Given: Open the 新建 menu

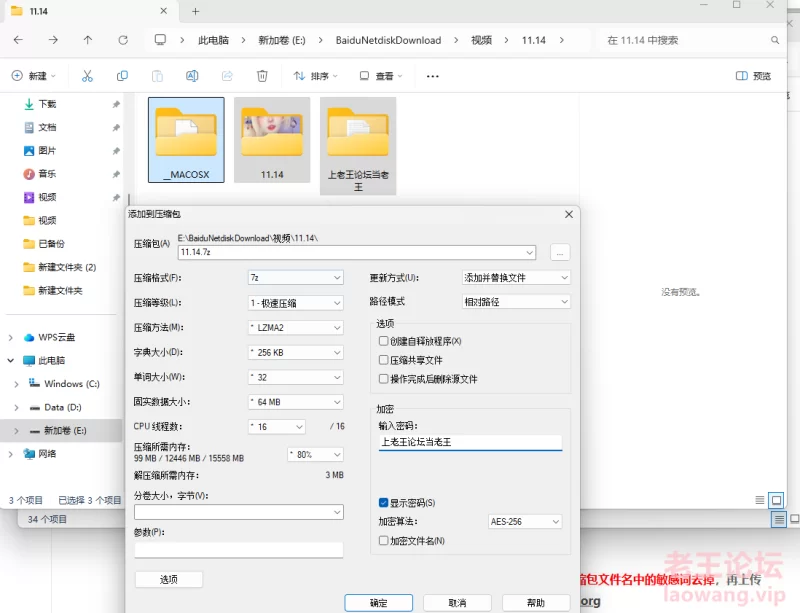Looking at the screenshot, I should (x=34, y=76).
